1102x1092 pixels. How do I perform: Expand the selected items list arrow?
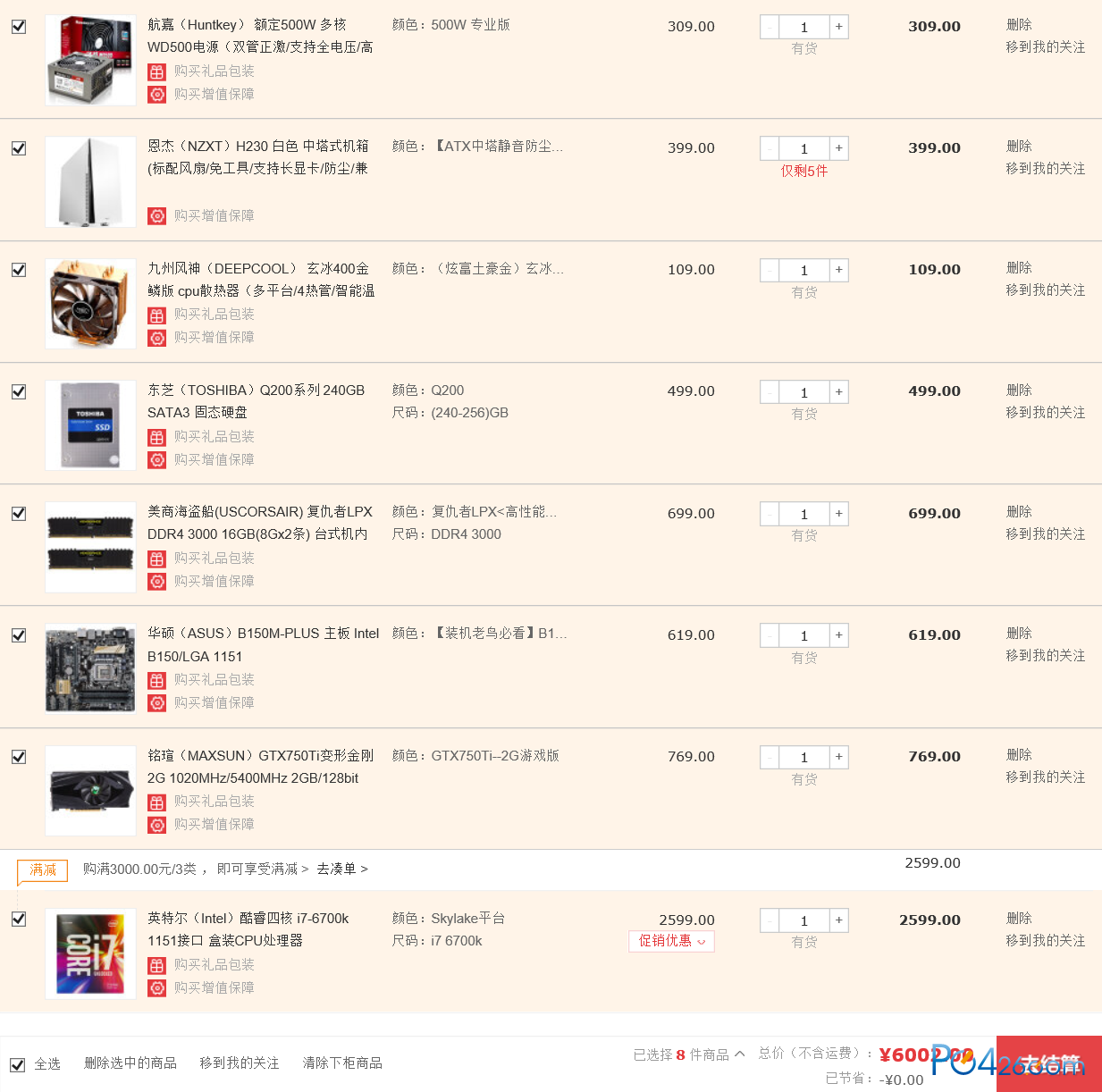pyautogui.click(x=740, y=1054)
